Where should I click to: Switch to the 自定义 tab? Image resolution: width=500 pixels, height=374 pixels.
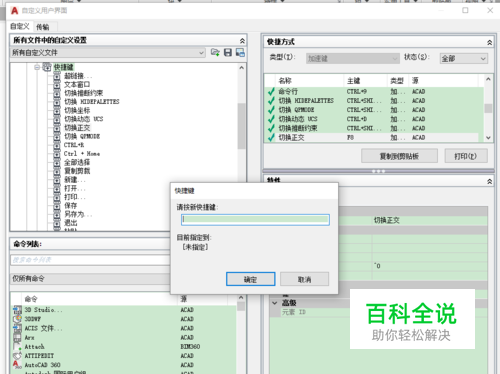(20, 26)
